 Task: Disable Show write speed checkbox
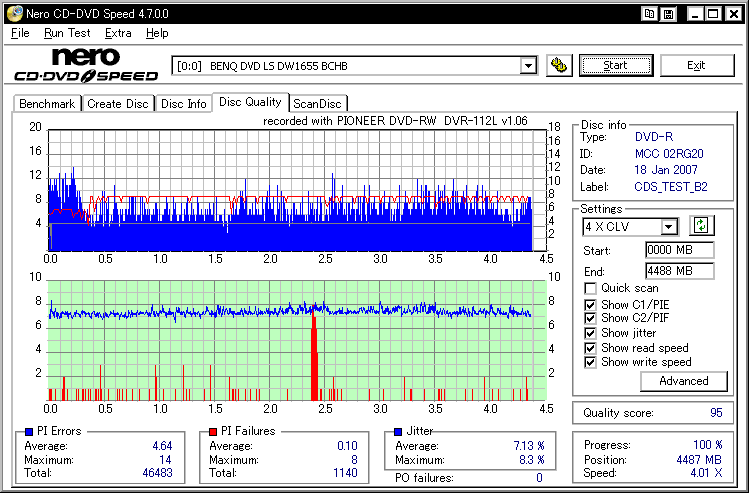(x=590, y=362)
